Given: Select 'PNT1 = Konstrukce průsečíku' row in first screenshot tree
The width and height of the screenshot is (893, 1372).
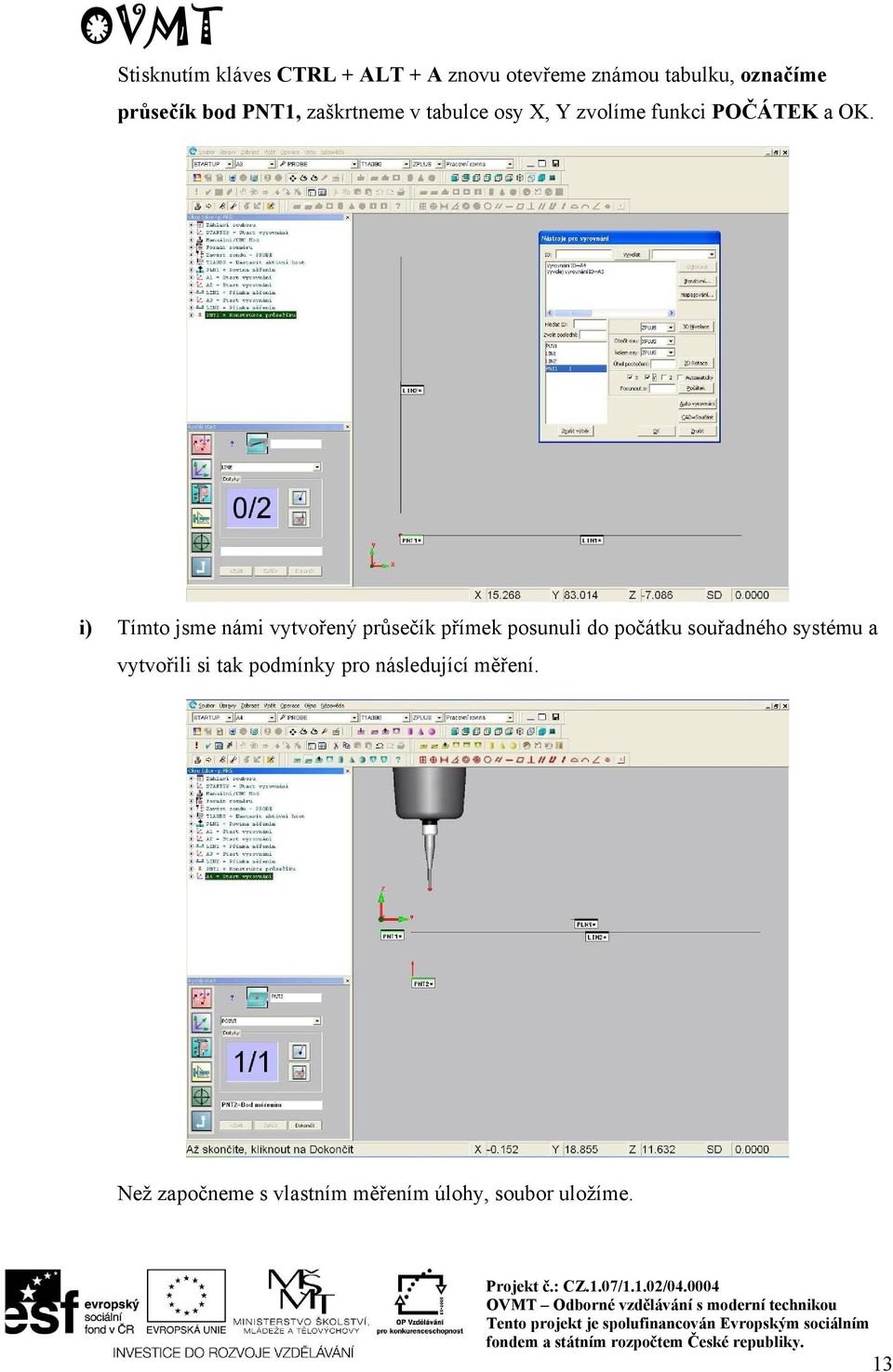Looking at the screenshot, I should 250,314.
